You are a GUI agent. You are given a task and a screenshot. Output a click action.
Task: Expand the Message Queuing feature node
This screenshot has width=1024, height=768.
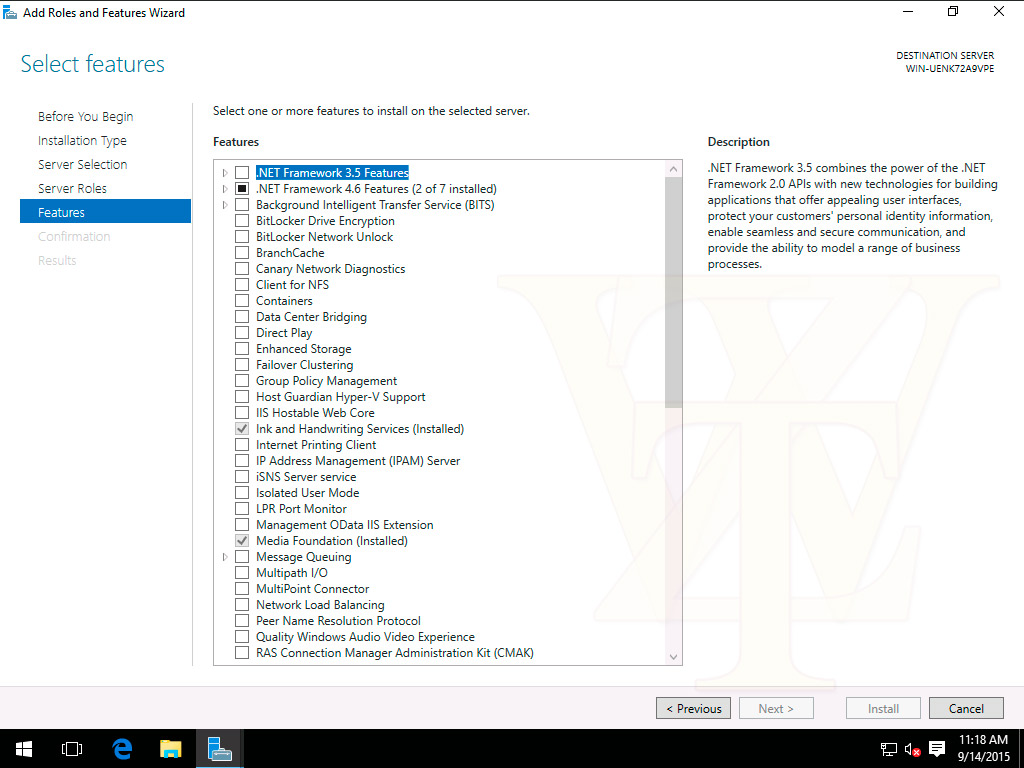pyautogui.click(x=225, y=557)
